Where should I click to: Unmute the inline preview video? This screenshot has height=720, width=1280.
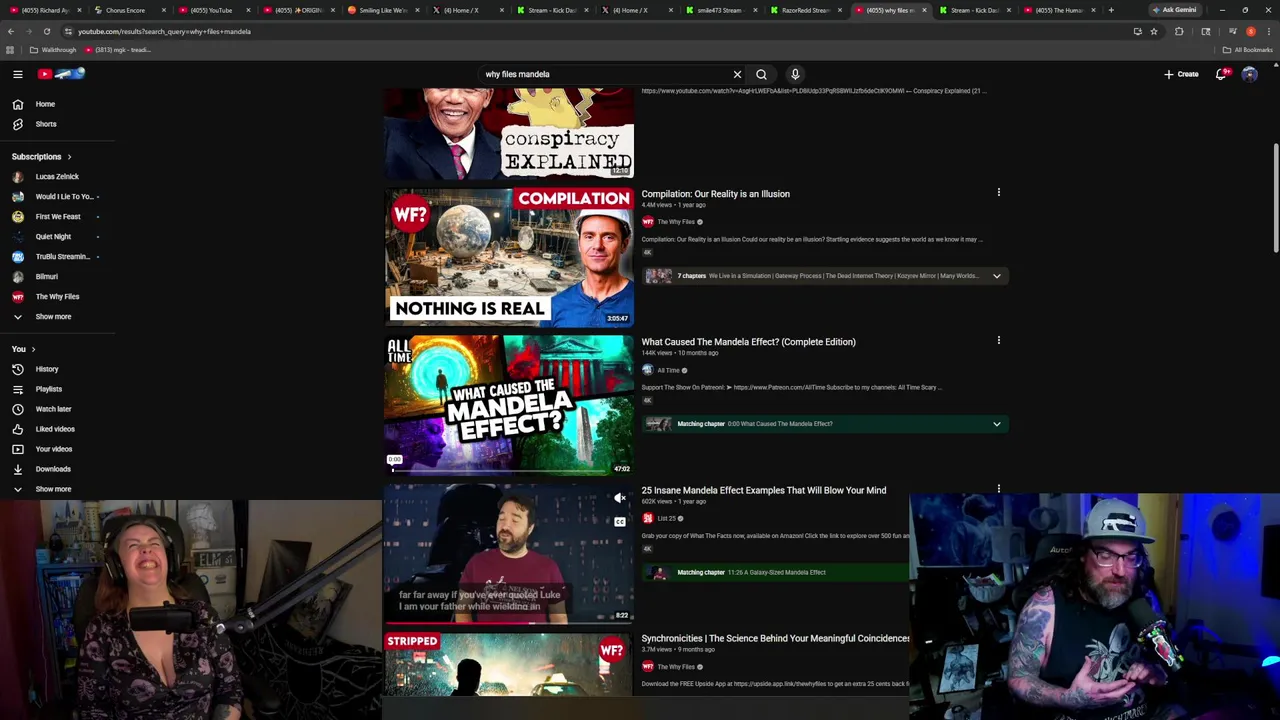click(x=620, y=498)
